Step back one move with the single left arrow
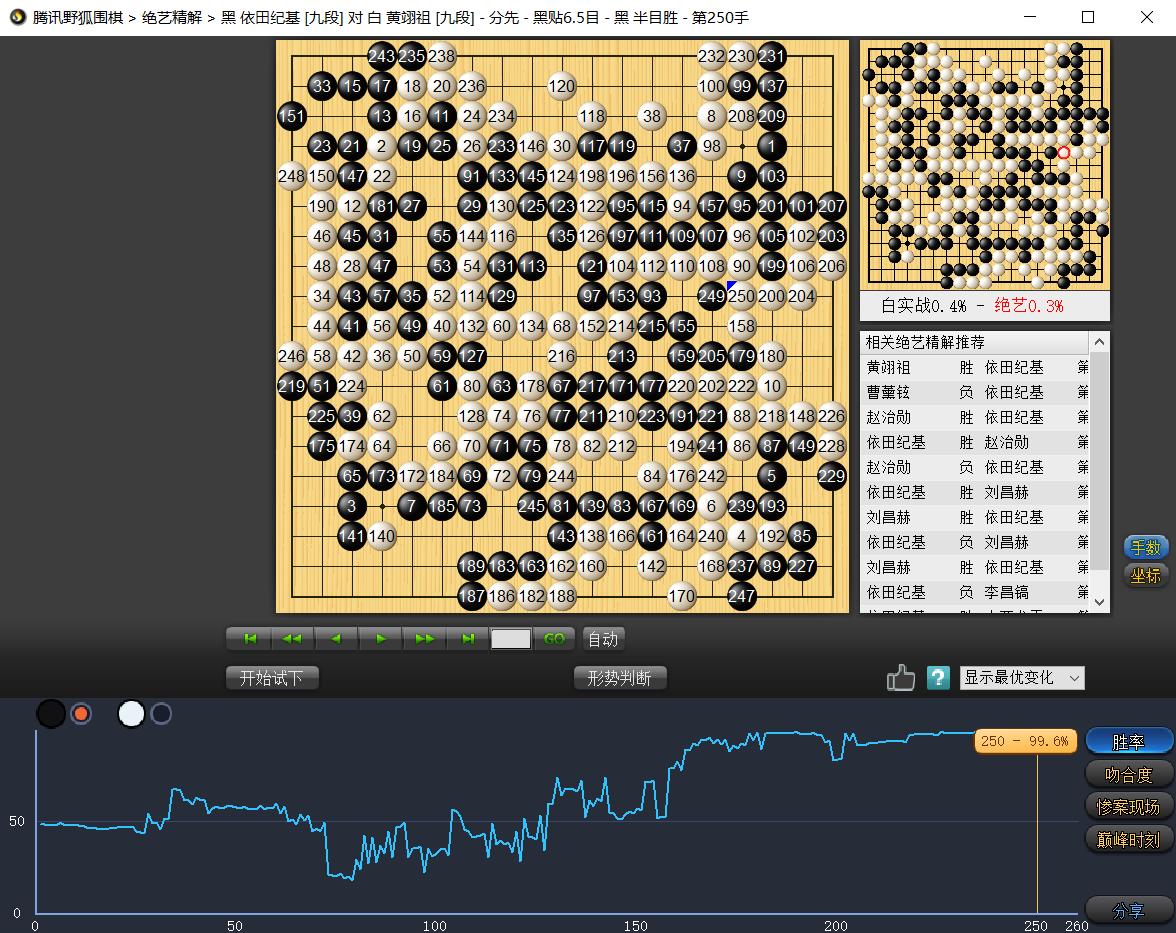This screenshot has width=1176, height=933. click(x=336, y=639)
